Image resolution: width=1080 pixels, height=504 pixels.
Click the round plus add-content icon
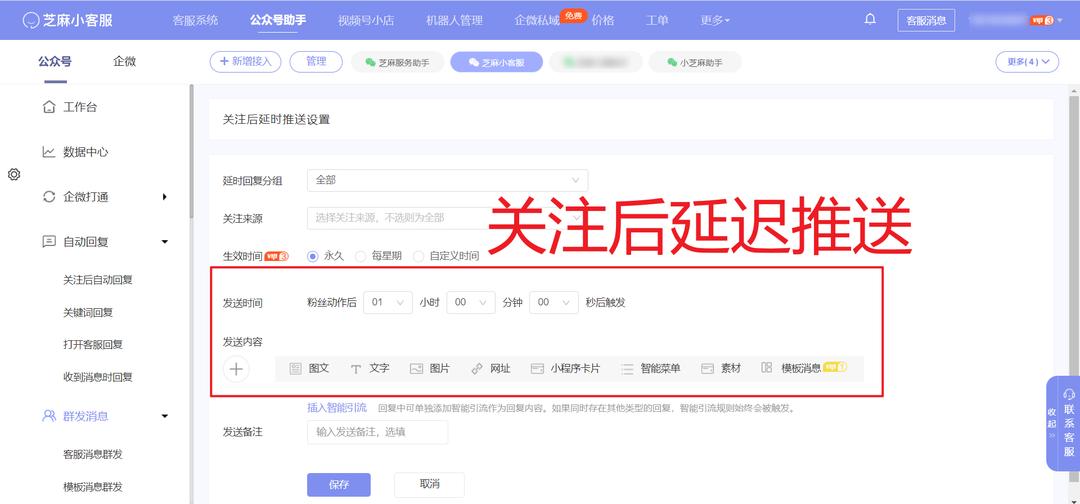[x=236, y=369]
